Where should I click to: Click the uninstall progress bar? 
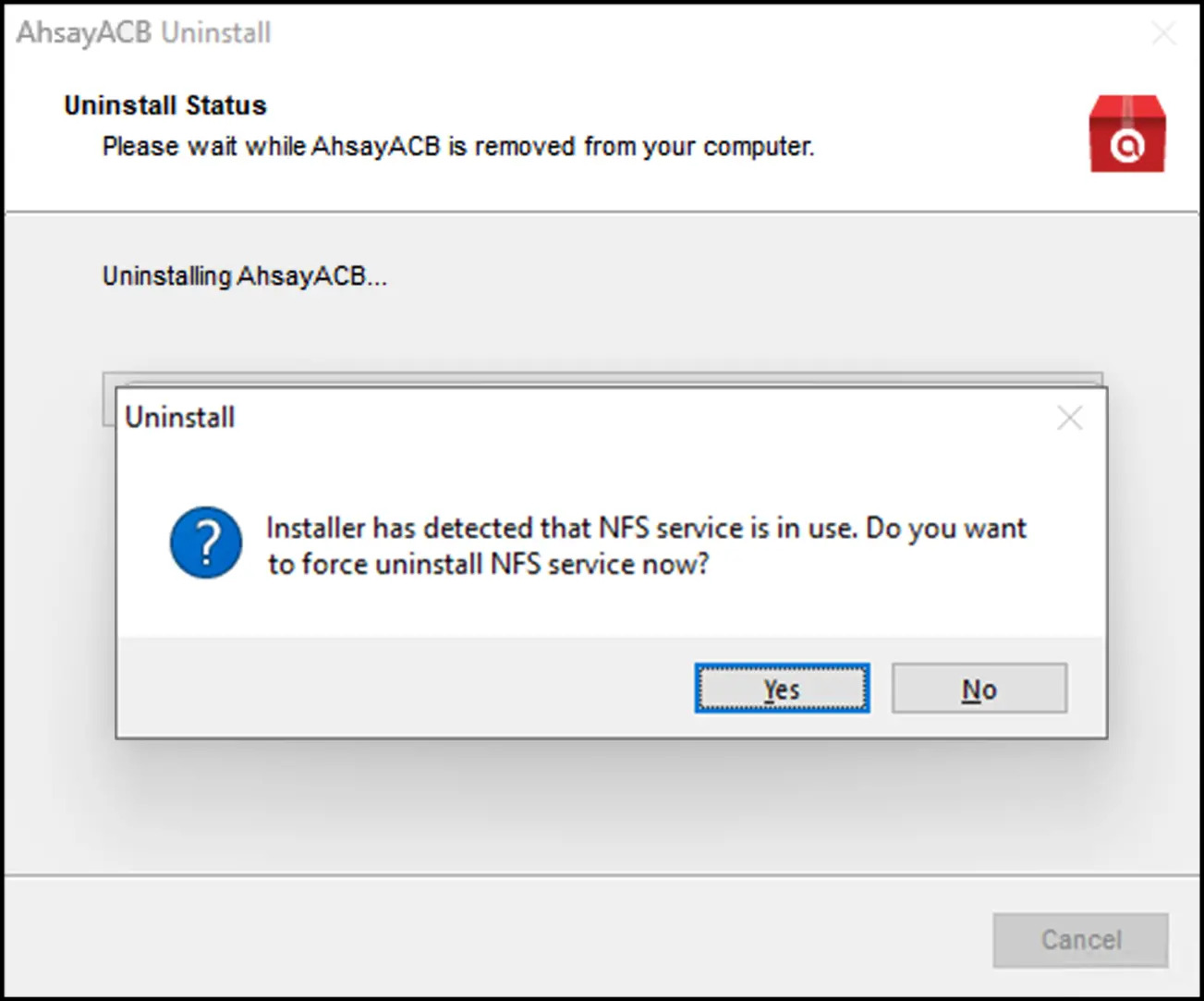(x=601, y=379)
